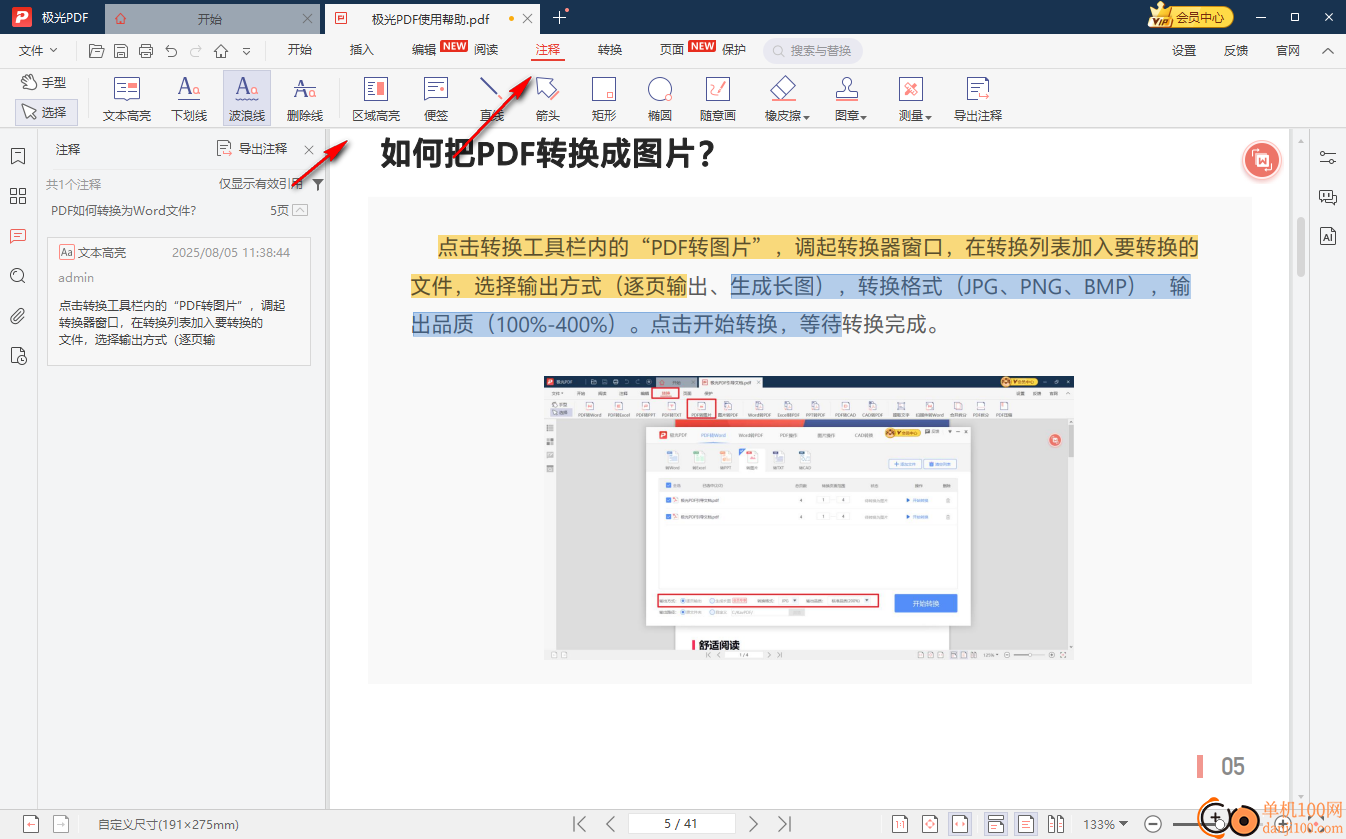Select the 文本高亮 text highlight tool
The height and width of the screenshot is (839, 1346).
coord(127,99)
